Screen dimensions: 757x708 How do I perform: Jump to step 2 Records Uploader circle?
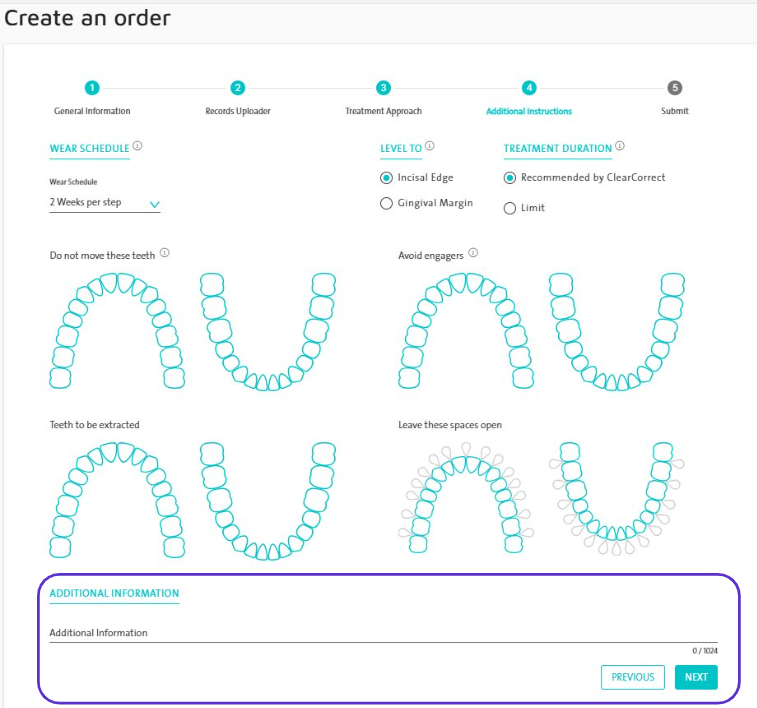coord(238,88)
